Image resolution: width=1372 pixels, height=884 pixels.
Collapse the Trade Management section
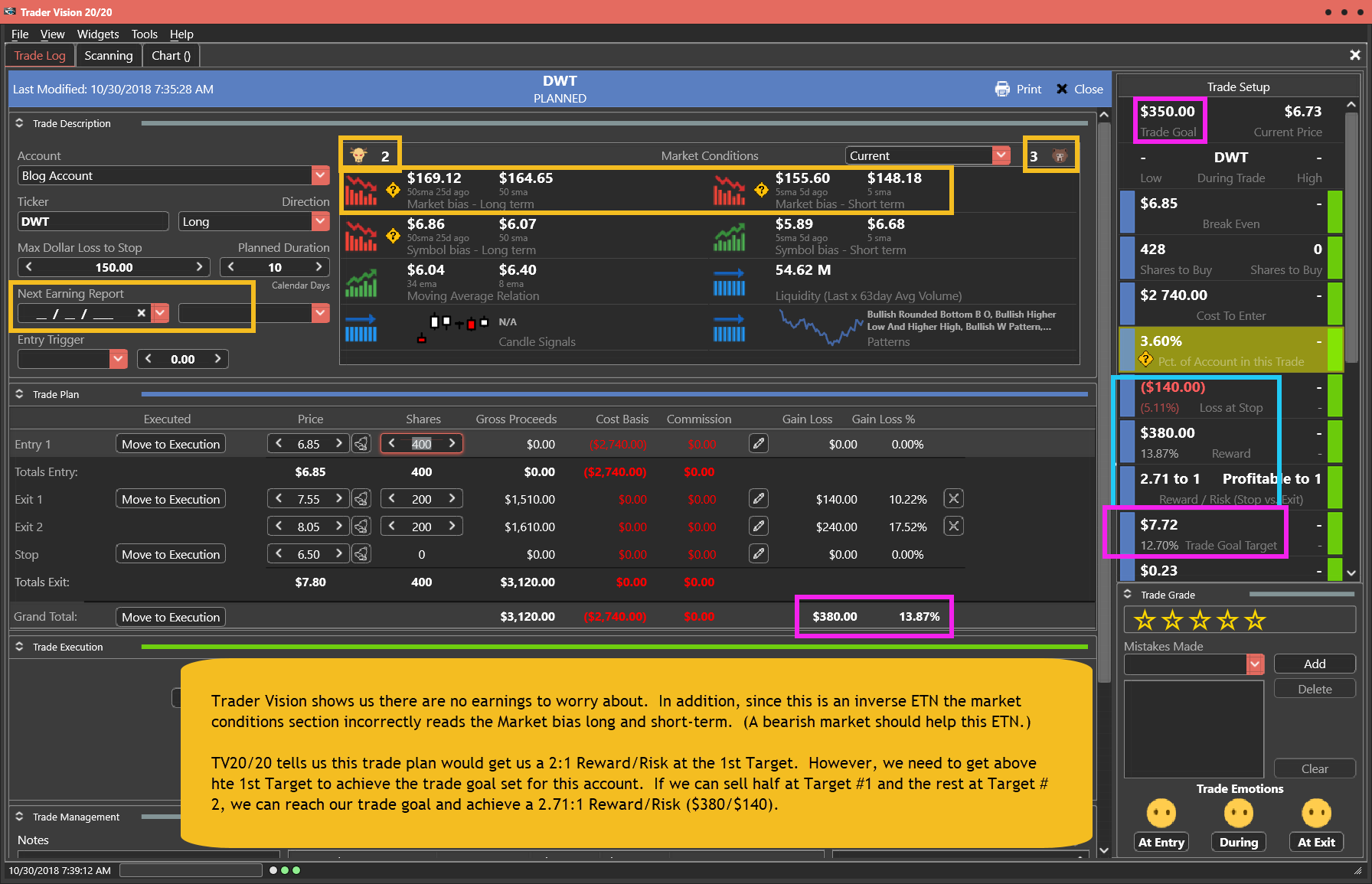coord(19,816)
